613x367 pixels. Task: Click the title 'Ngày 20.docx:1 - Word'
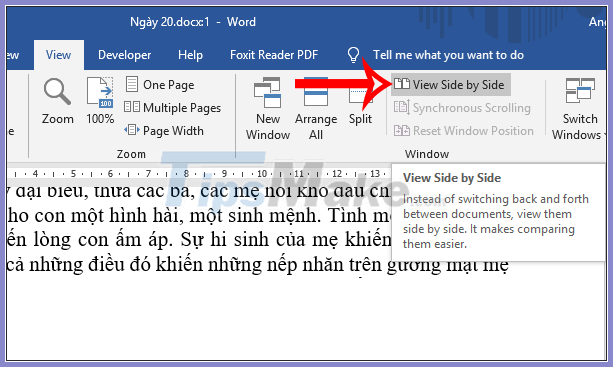point(193,22)
